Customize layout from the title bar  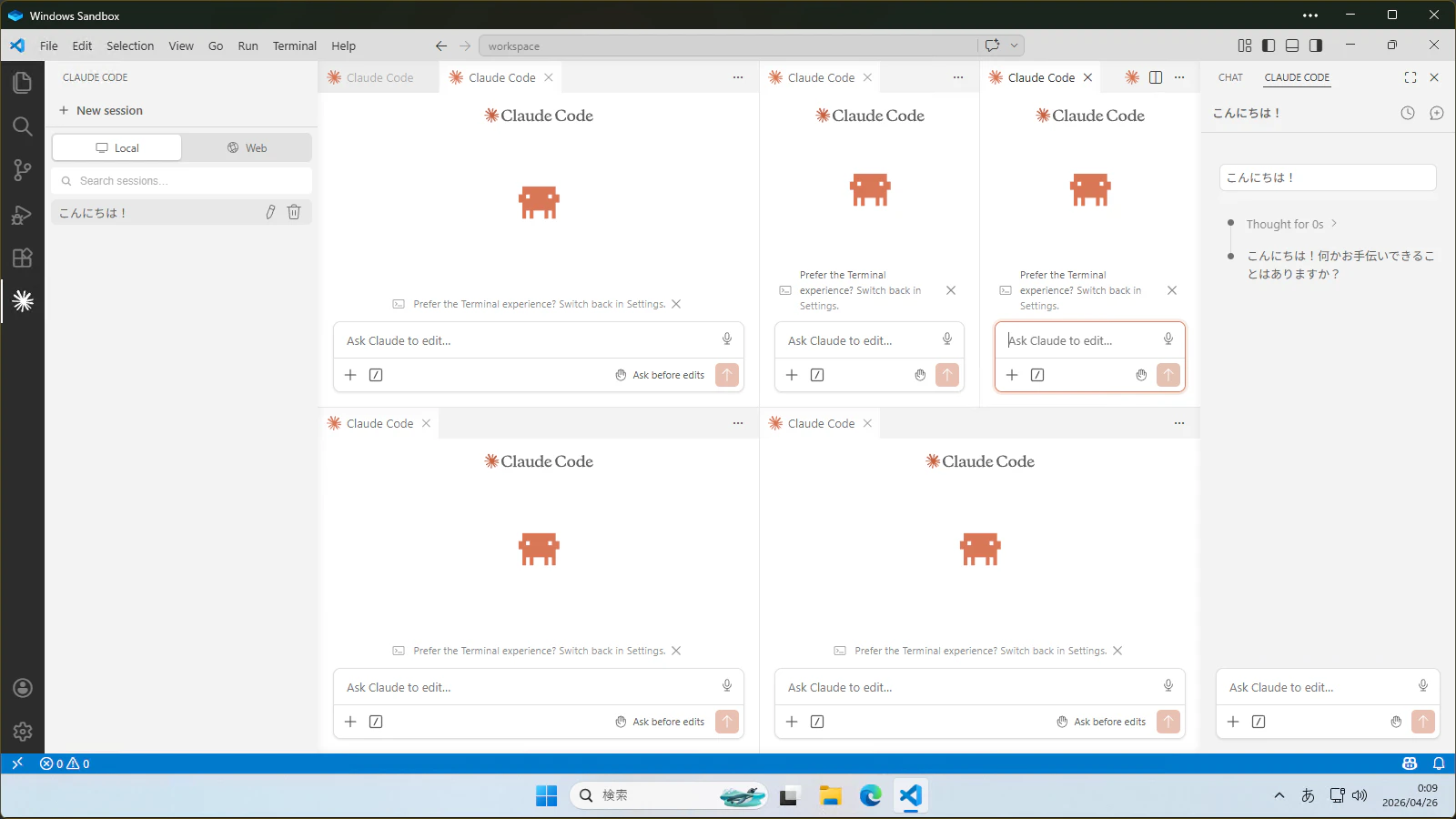1245,45
